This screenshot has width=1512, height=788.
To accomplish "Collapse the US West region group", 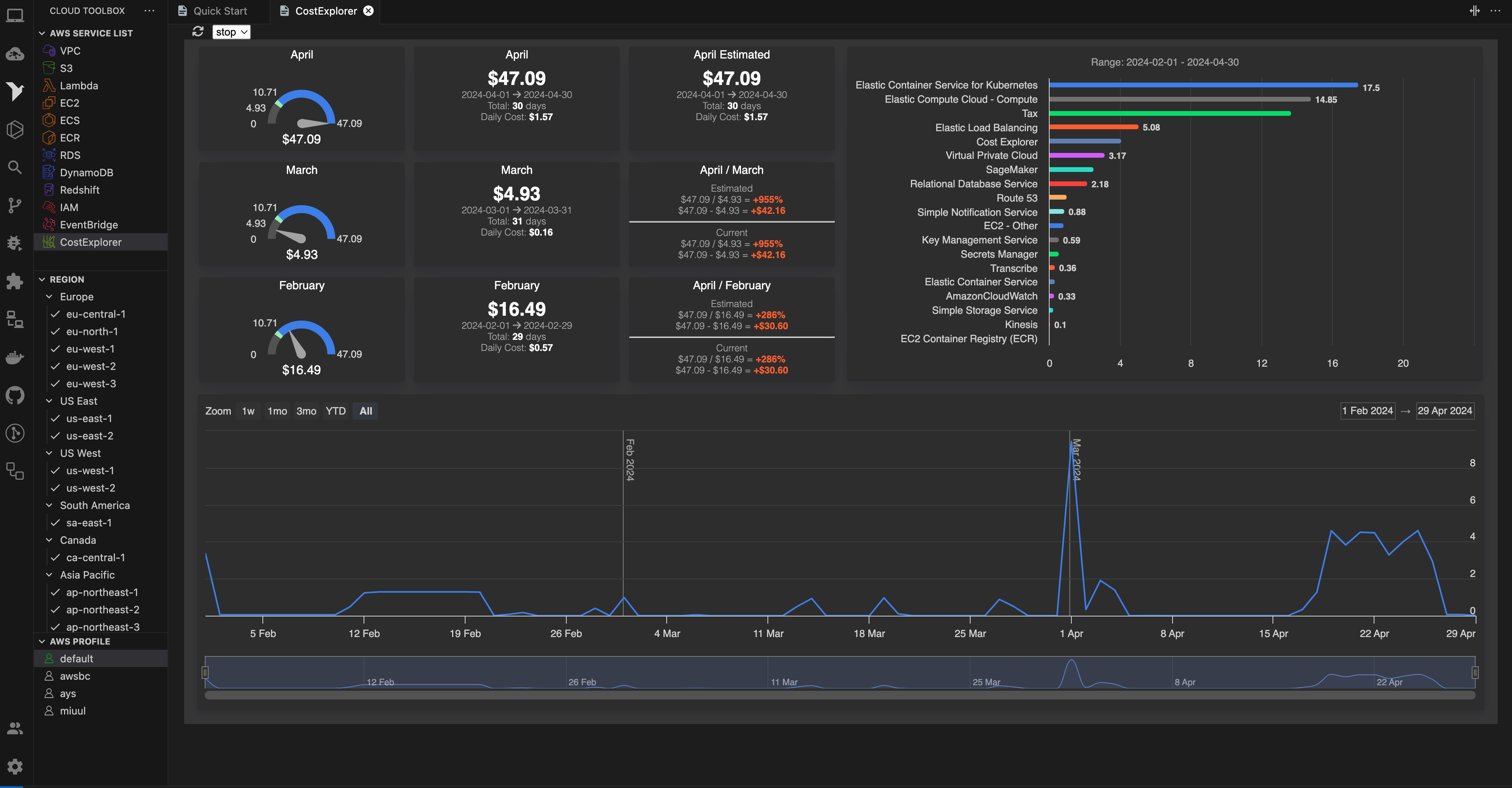I will coord(49,454).
